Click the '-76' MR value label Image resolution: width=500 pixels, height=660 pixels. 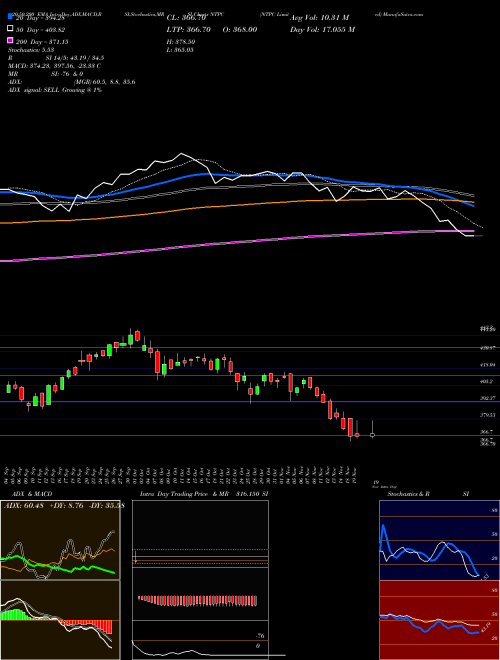(261, 636)
